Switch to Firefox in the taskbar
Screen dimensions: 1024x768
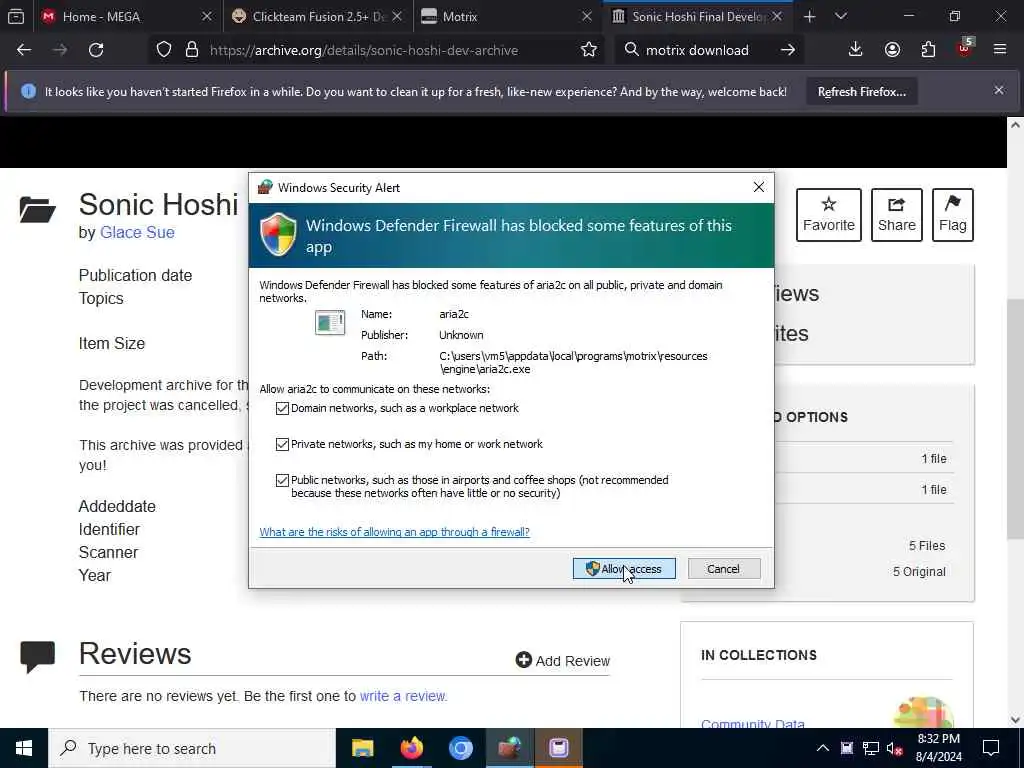[x=411, y=748]
